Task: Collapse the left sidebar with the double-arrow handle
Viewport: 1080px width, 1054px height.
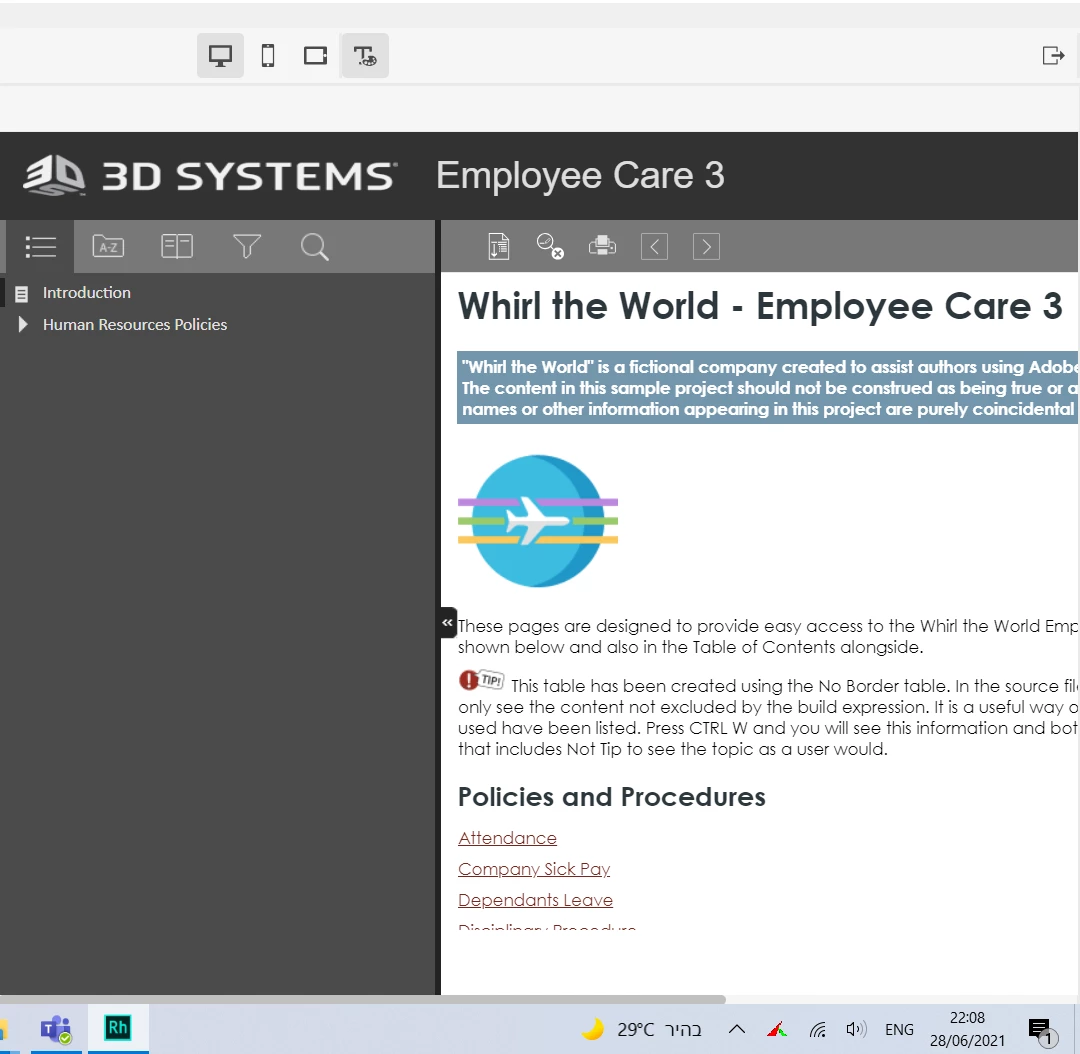Action: point(448,623)
